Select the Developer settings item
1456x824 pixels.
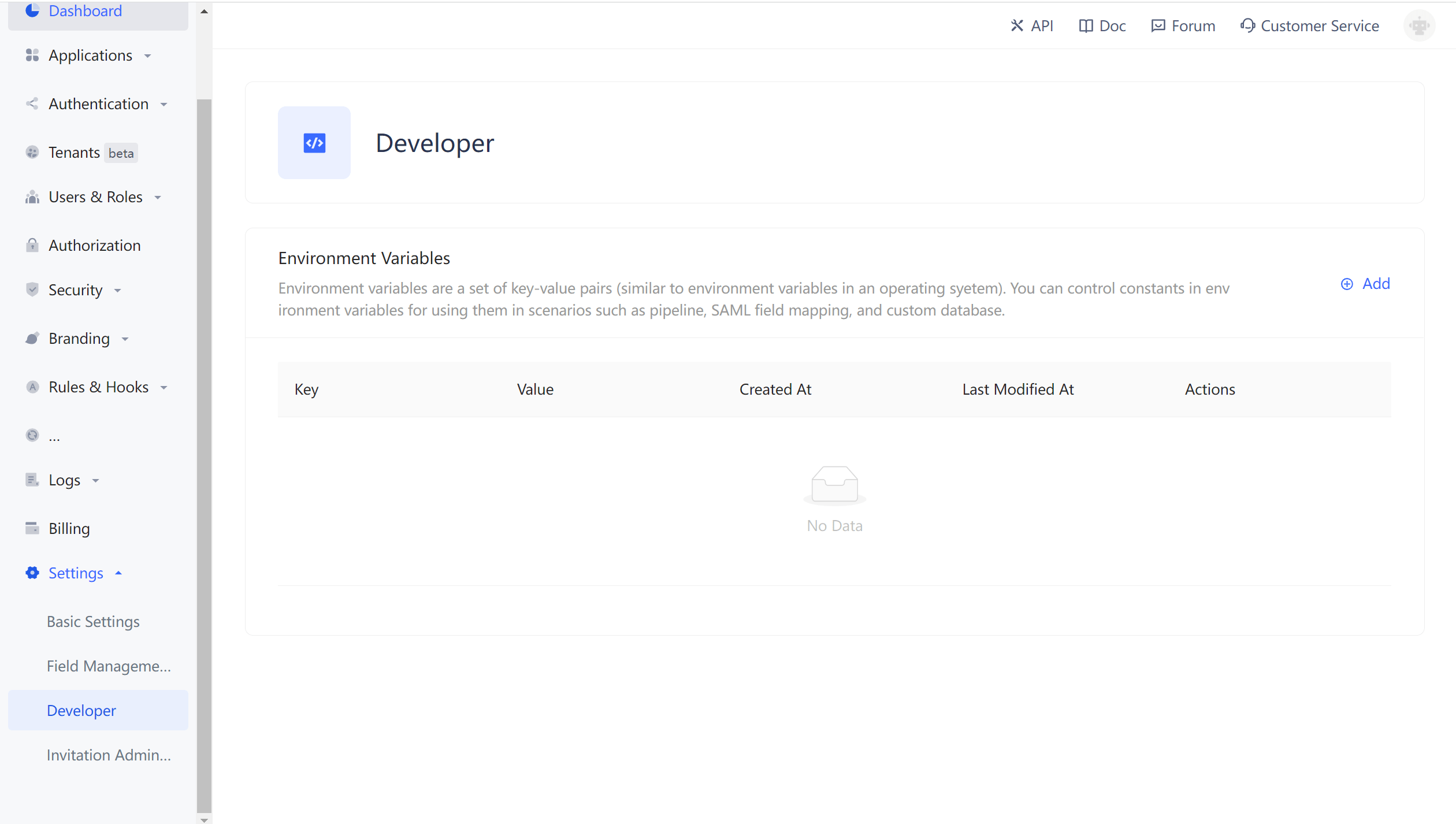tap(81, 710)
